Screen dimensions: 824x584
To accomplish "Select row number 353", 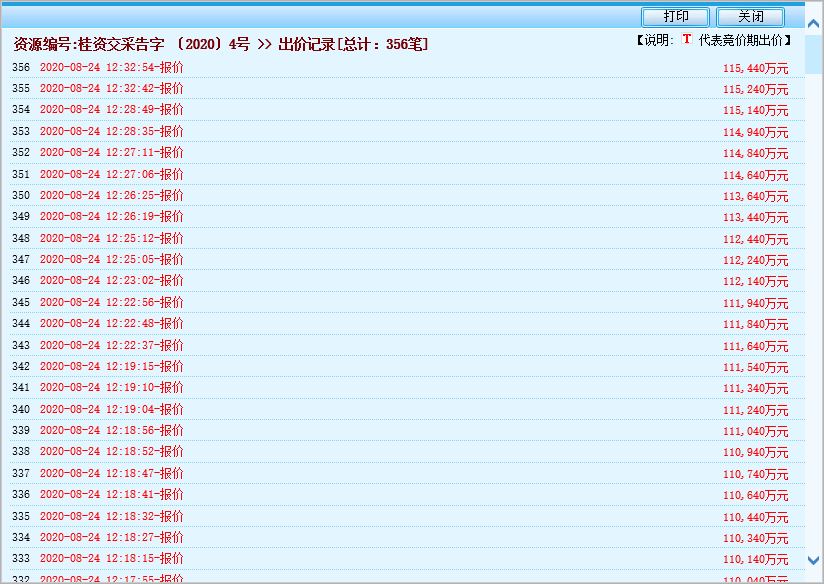I will (21, 131).
